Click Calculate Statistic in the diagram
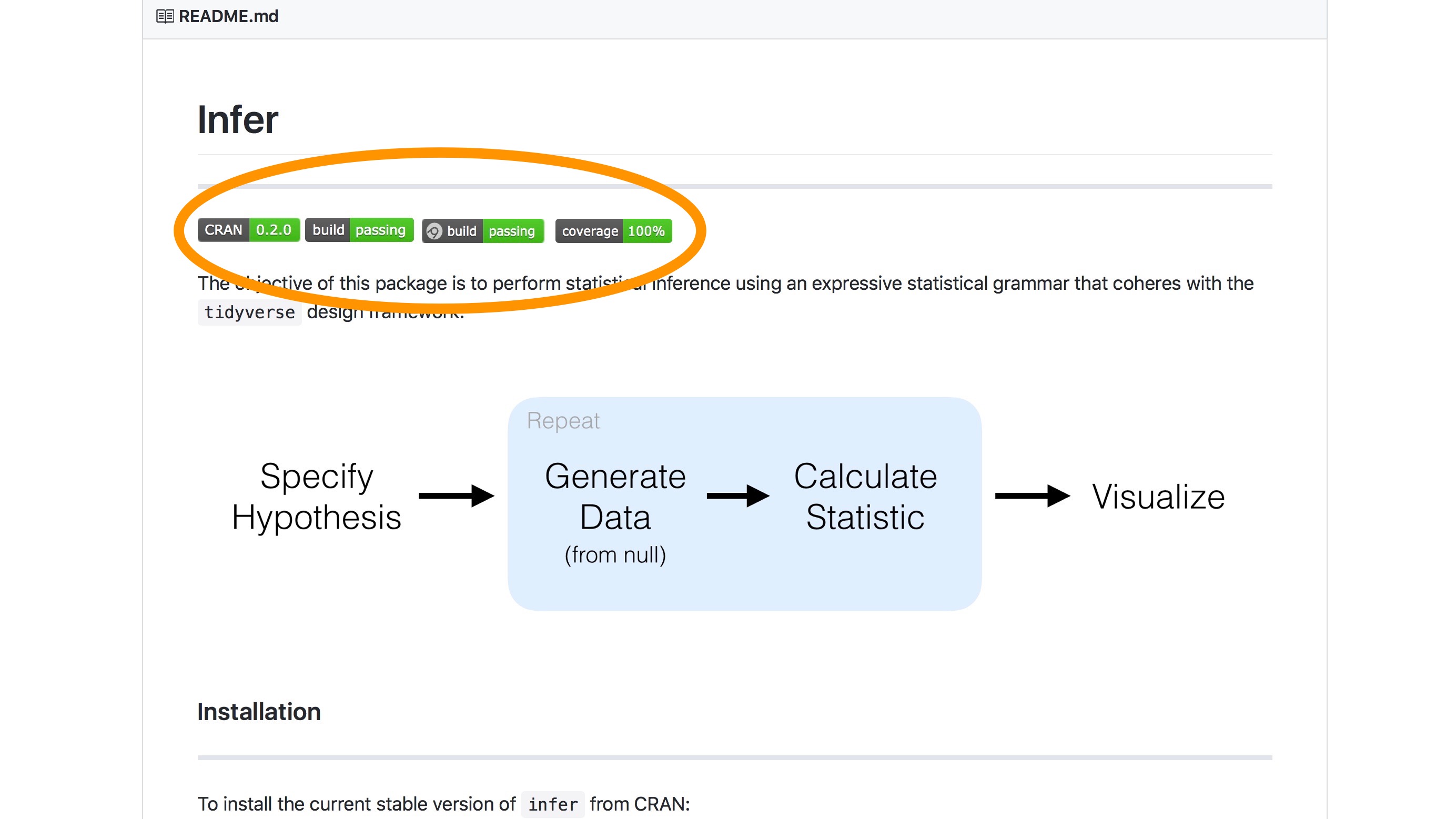Screen dimensions: 1456x819 pyautogui.click(x=865, y=496)
